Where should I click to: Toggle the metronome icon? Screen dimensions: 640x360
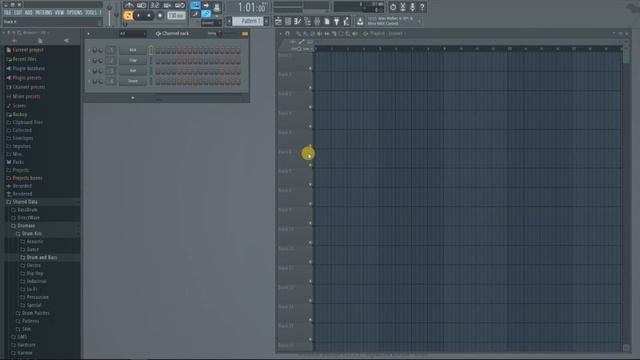tap(129, 5)
